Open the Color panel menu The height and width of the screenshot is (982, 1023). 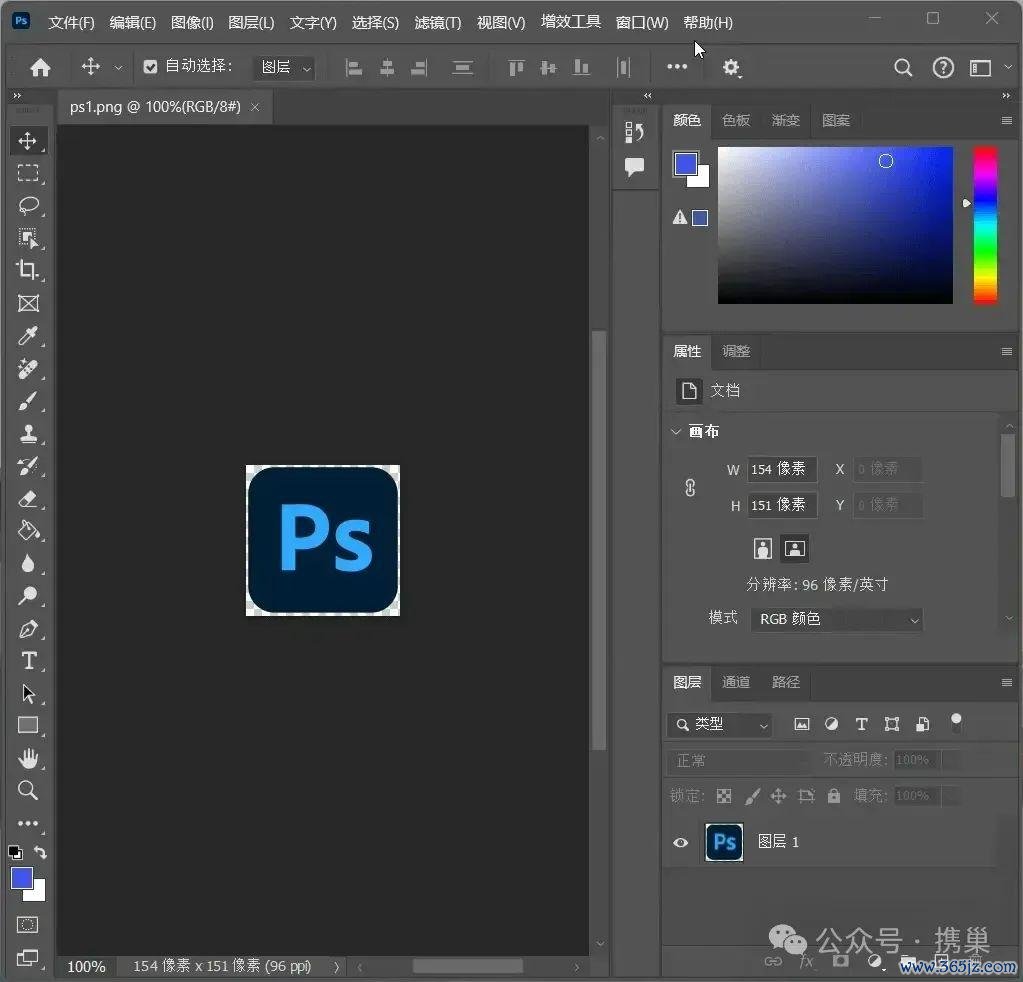click(1006, 121)
